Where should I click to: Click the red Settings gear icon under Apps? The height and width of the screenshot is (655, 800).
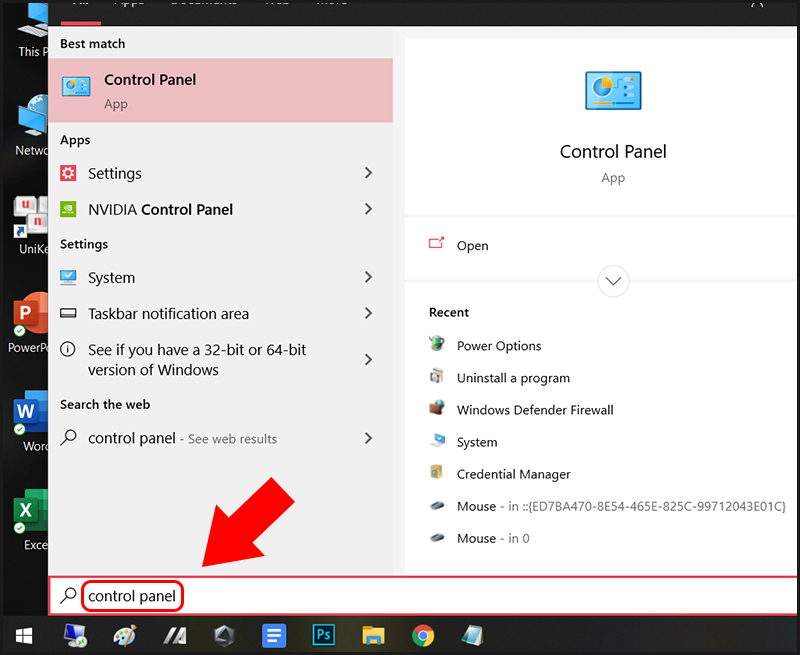point(68,173)
